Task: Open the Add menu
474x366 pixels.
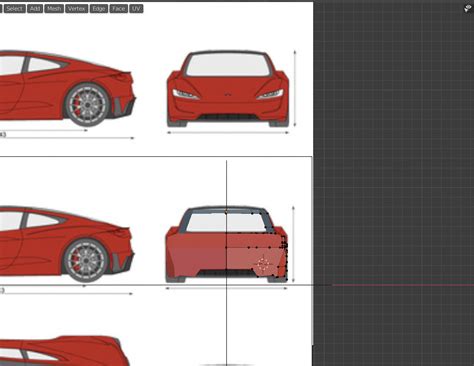Action: coord(35,8)
